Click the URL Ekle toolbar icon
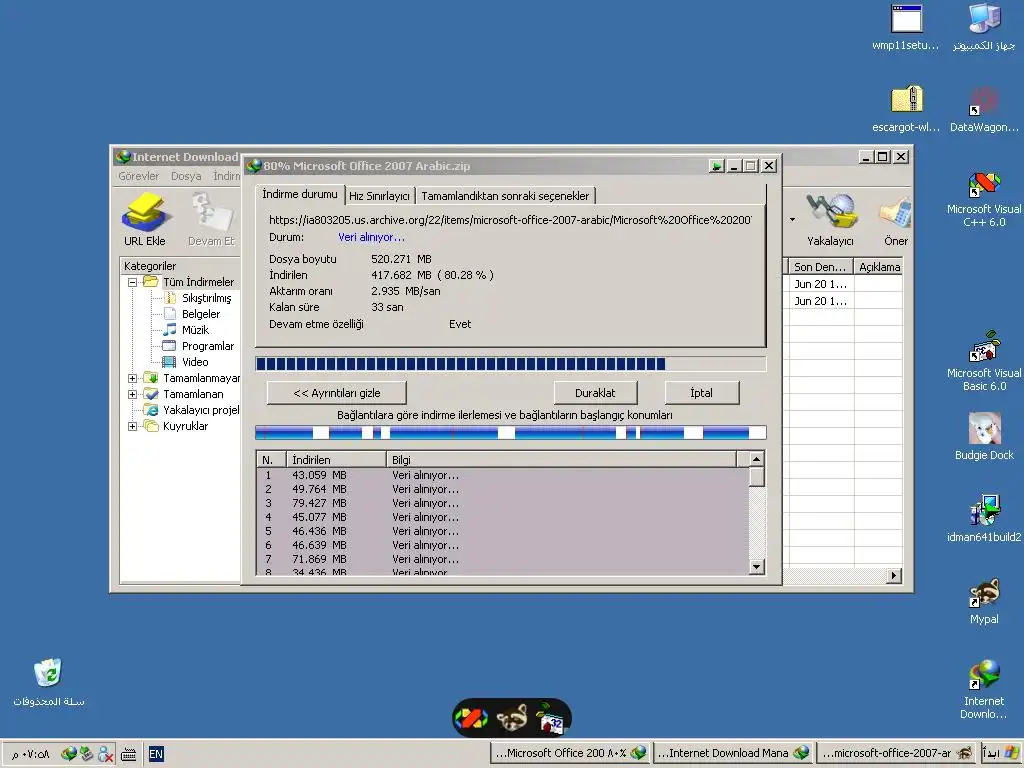Image resolution: width=1024 pixels, height=768 pixels. point(146,214)
